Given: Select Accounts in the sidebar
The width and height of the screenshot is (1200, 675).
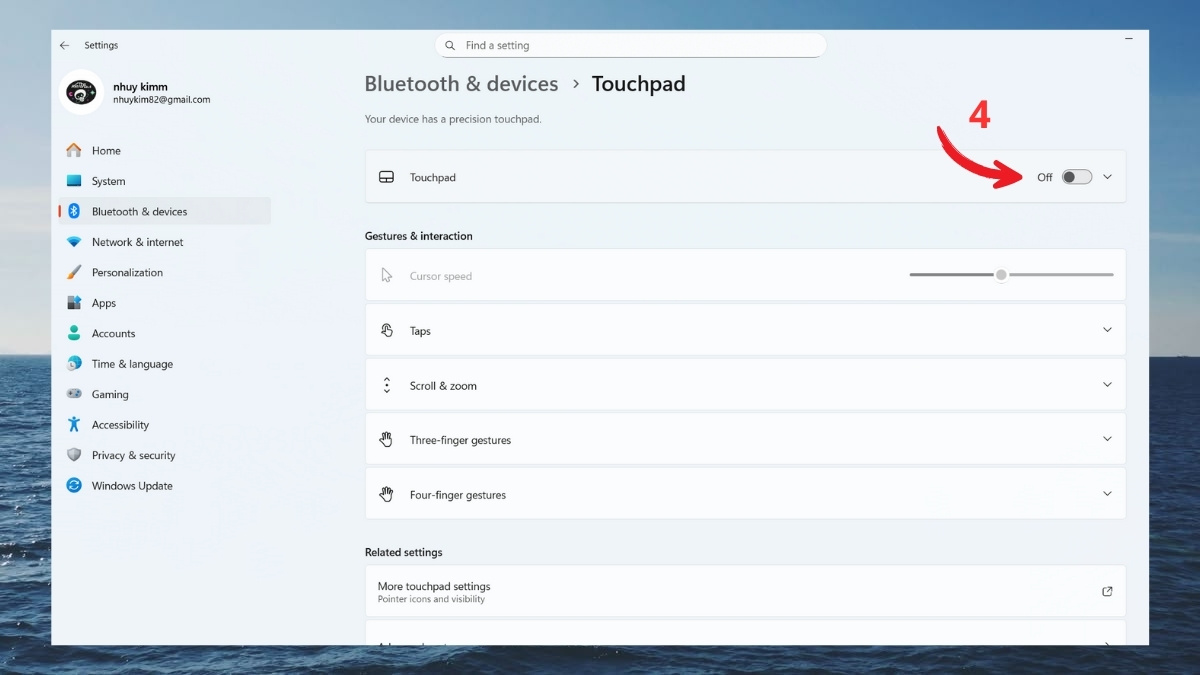Looking at the screenshot, I should pyautogui.click(x=75, y=333).
